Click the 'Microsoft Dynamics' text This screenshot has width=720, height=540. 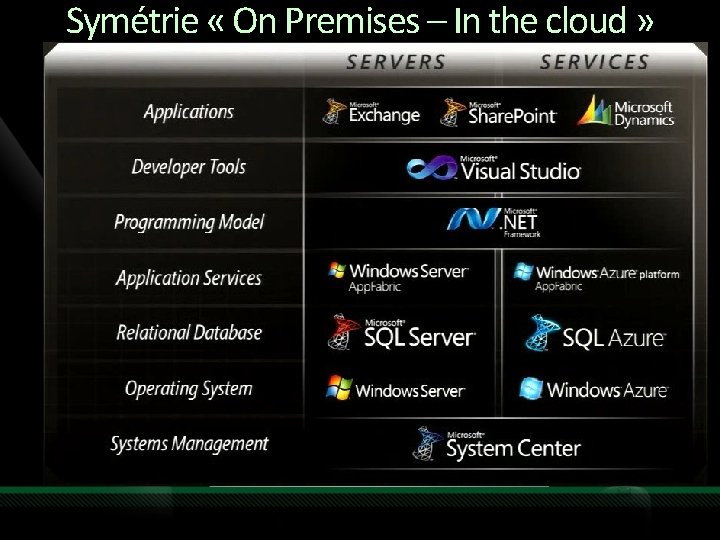[x=644, y=113]
